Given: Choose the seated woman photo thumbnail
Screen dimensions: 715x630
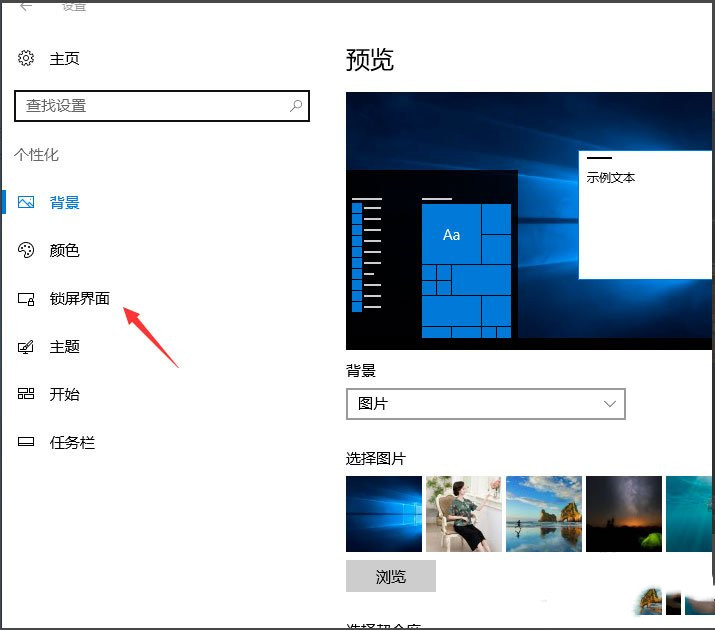Looking at the screenshot, I should (464, 514).
